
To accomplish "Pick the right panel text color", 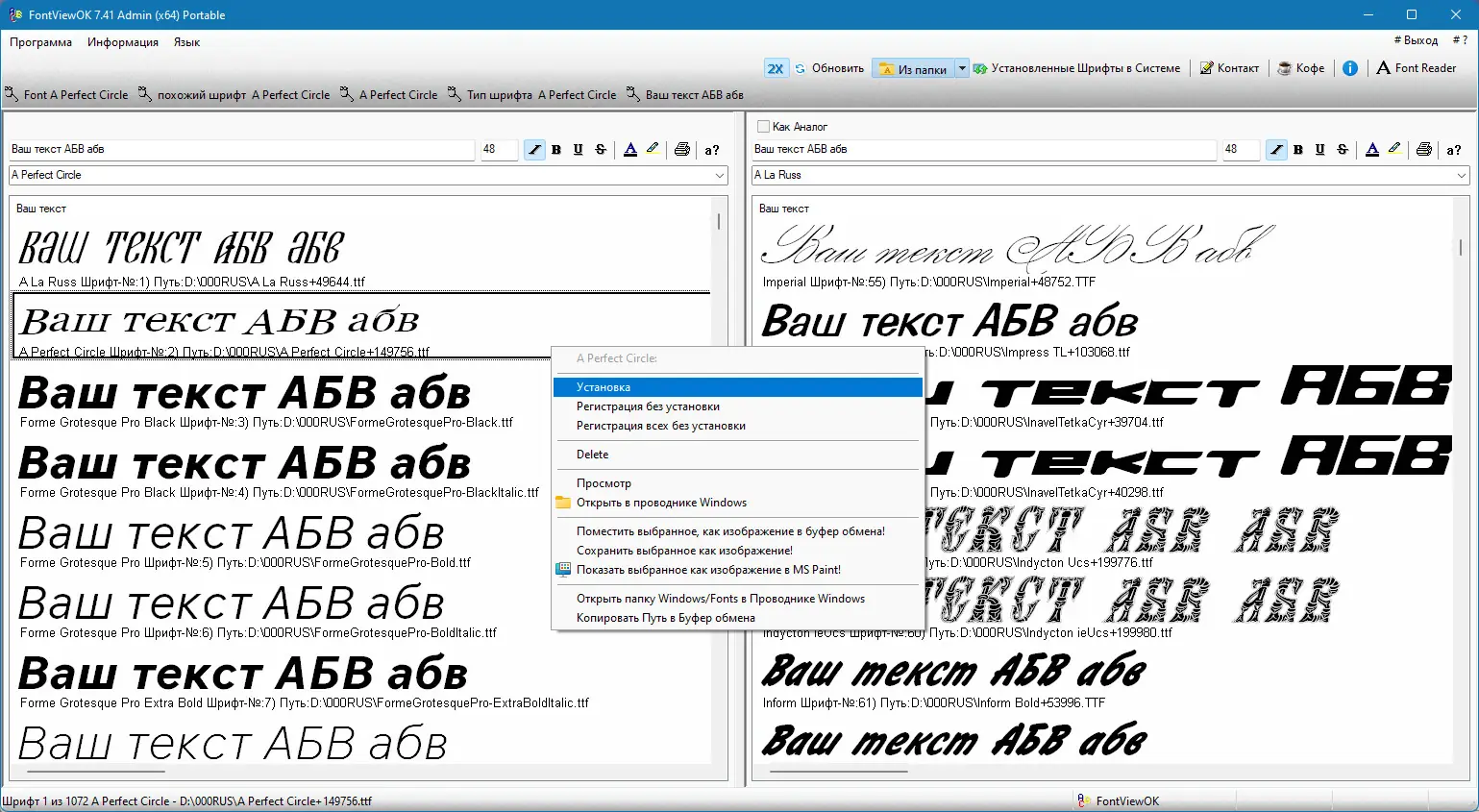I will (1372, 150).
